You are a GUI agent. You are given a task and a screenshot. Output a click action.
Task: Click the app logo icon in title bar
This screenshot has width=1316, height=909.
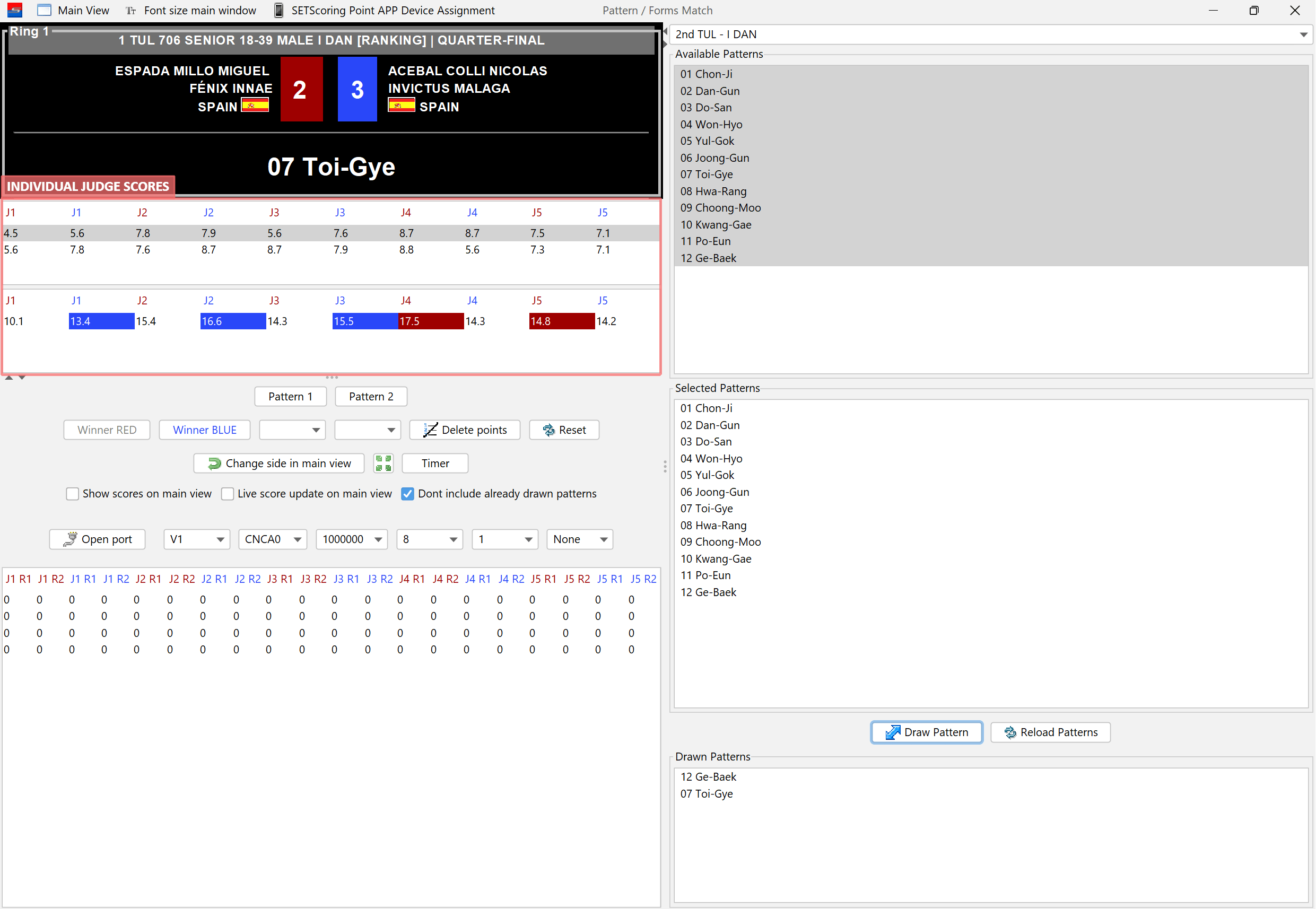15,10
